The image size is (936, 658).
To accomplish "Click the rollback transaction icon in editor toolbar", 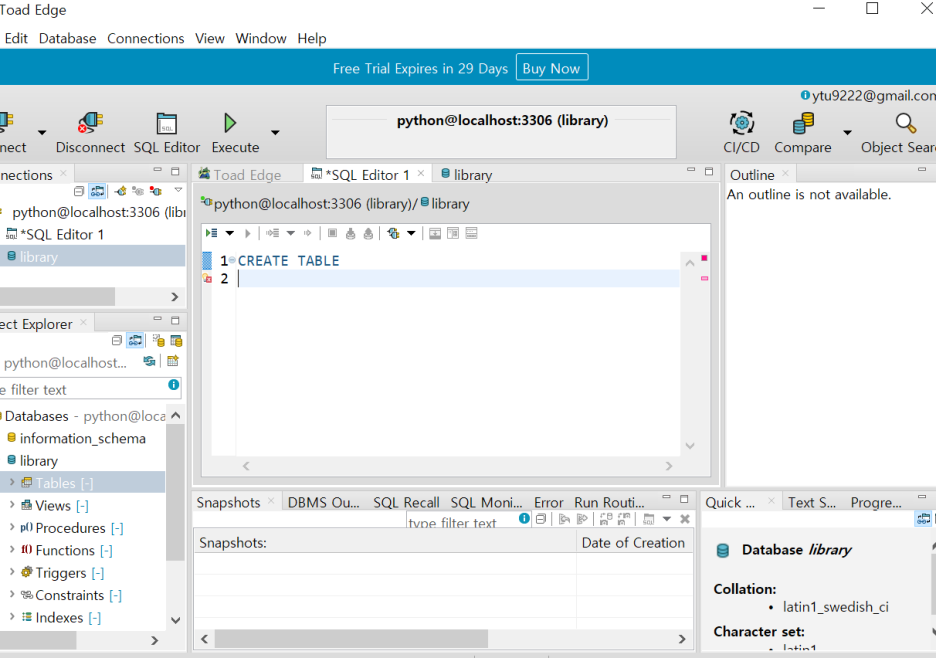I will (368, 233).
